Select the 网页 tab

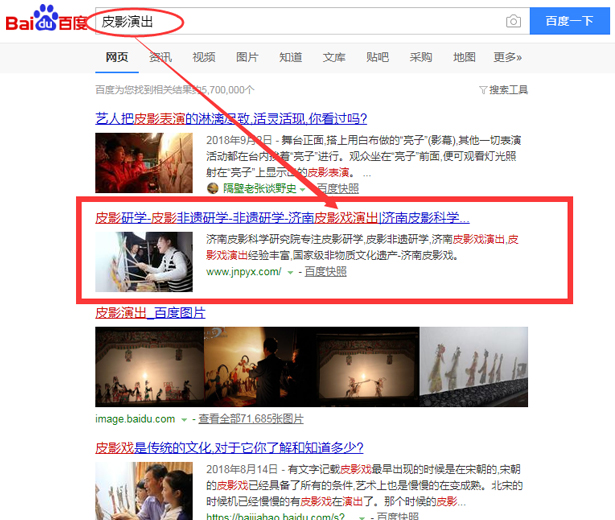click(x=116, y=57)
